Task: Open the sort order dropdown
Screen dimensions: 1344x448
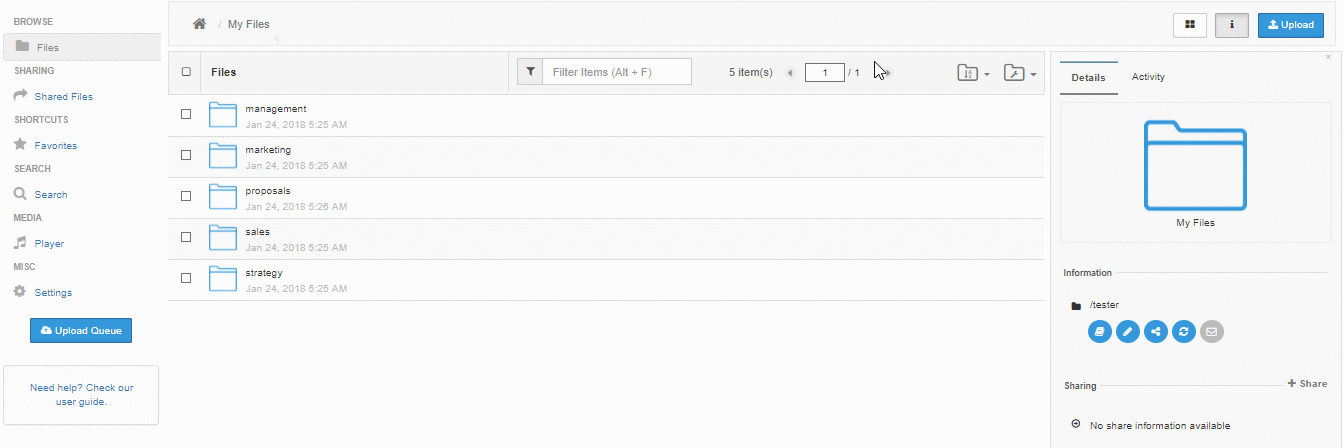Action: coord(973,73)
